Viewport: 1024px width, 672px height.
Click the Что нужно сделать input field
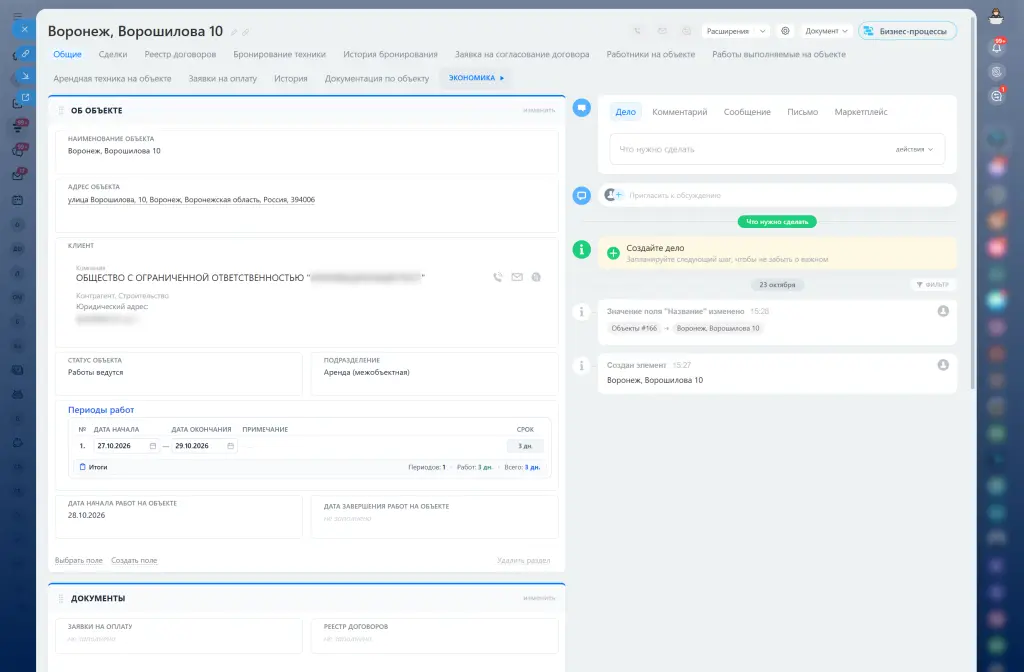[777, 150]
